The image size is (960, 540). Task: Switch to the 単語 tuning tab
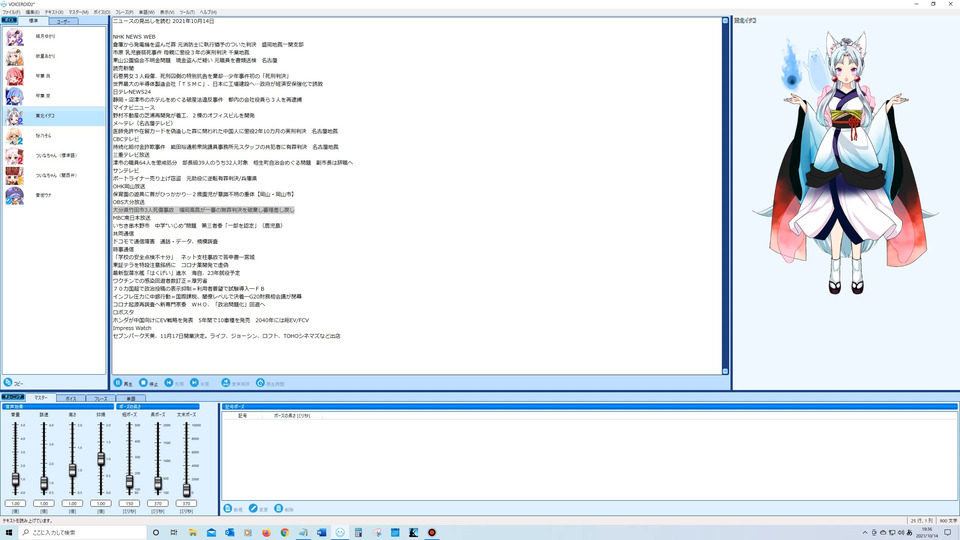point(131,399)
